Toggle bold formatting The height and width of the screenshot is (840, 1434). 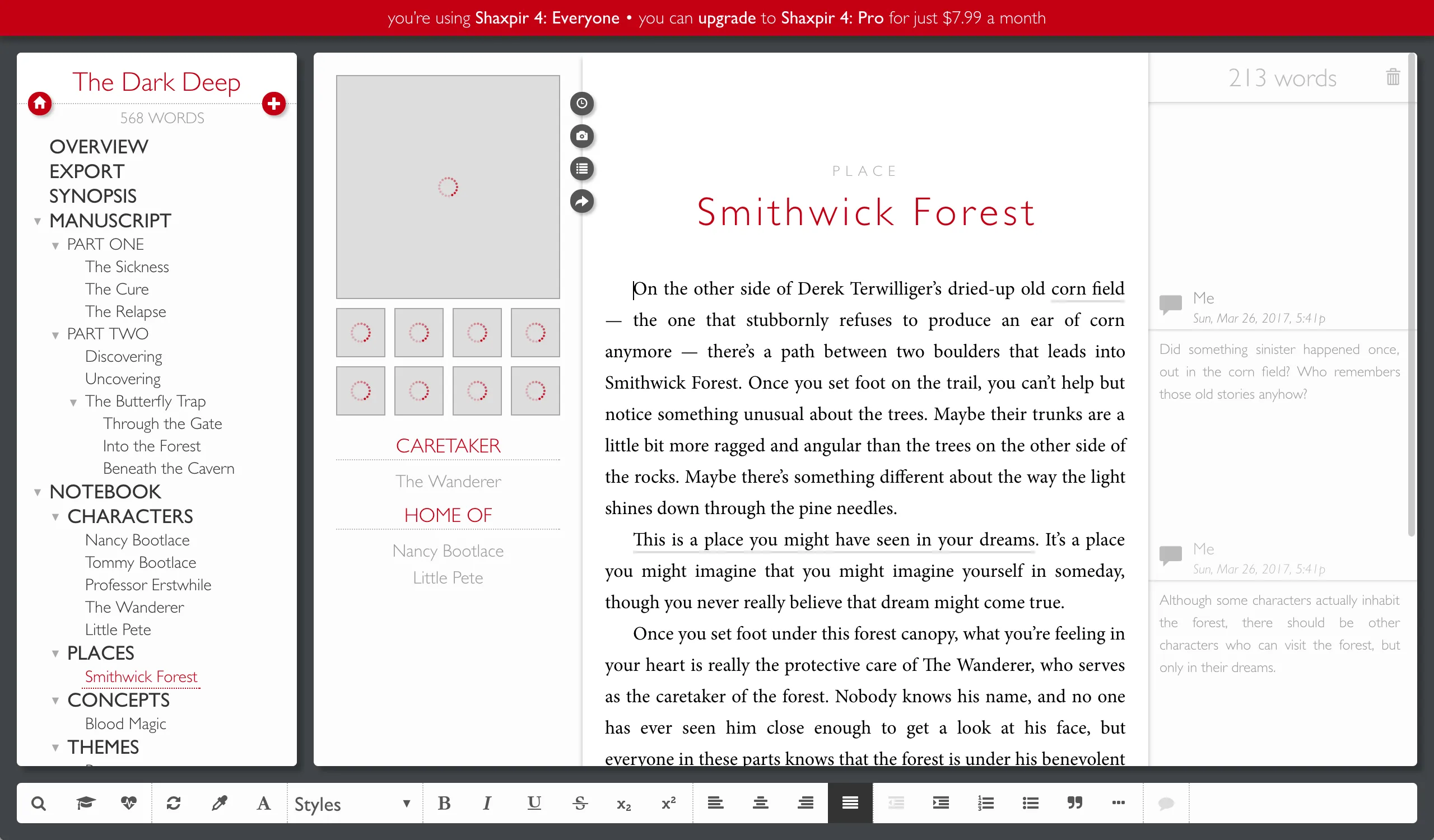pyautogui.click(x=444, y=803)
